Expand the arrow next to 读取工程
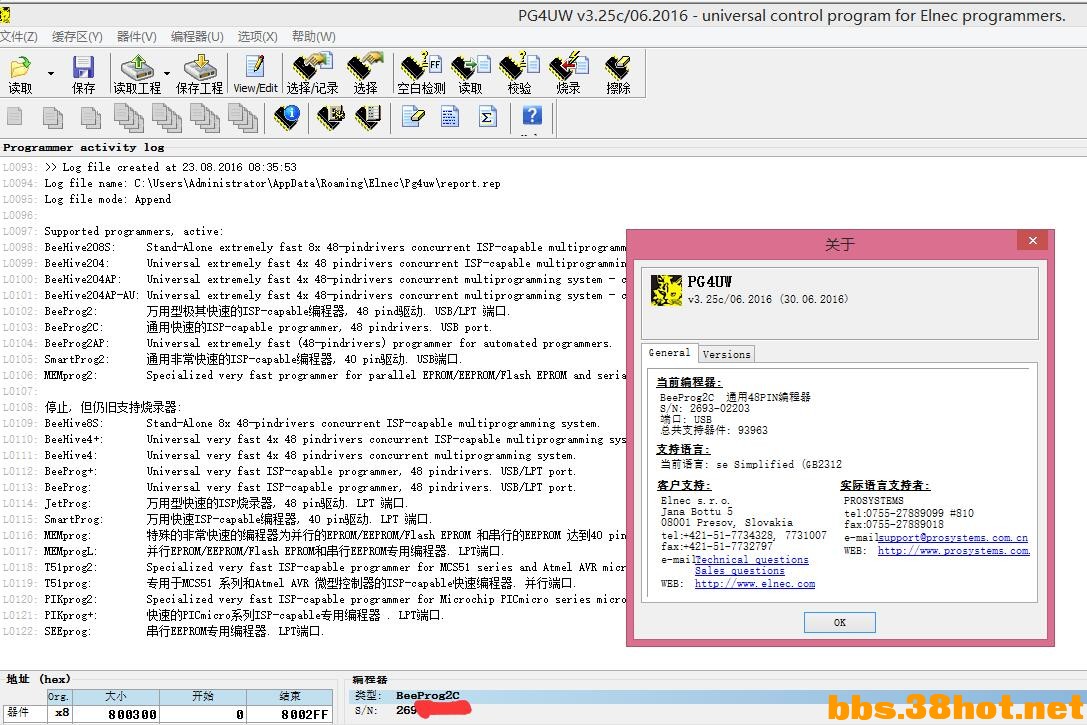Image resolution: width=1087 pixels, height=725 pixels. coord(167,73)
